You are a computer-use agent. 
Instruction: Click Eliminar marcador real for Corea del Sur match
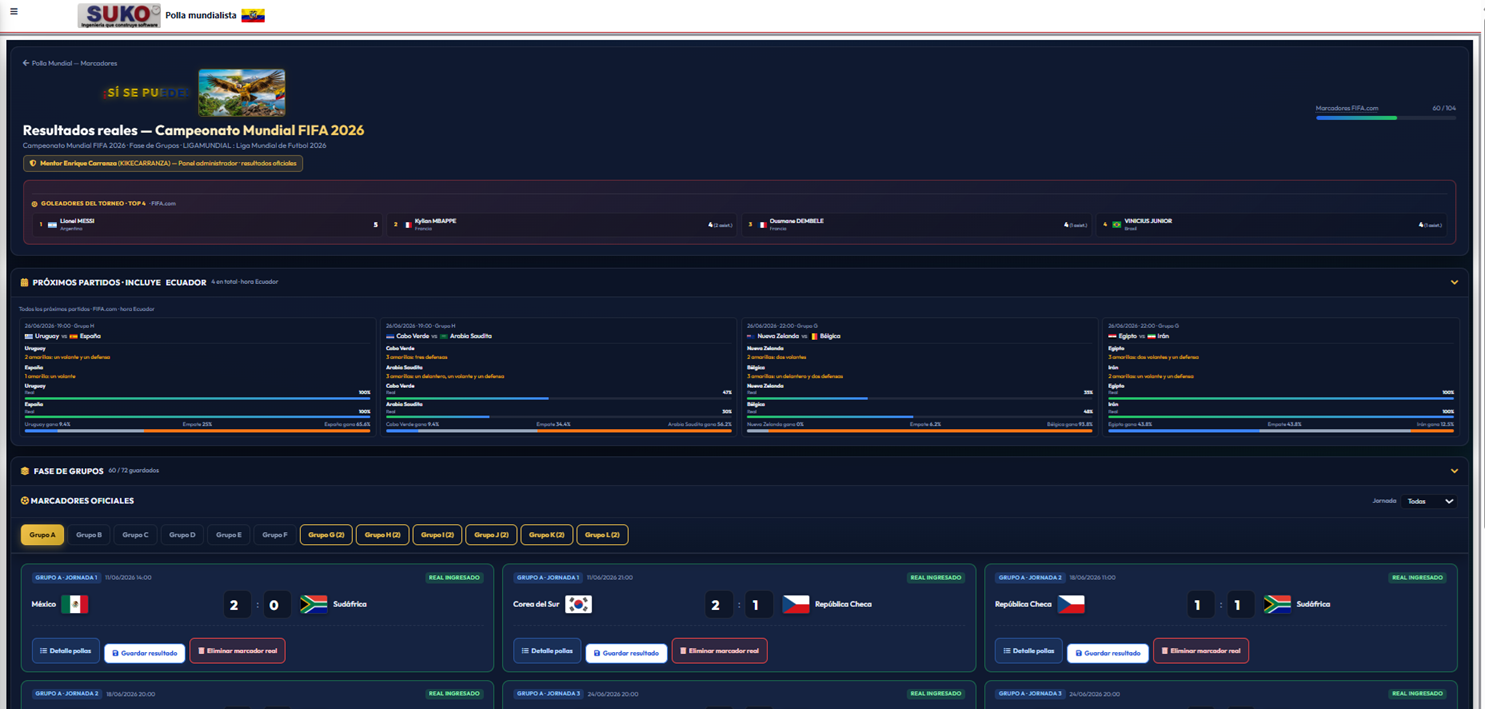tap(719, 651)
